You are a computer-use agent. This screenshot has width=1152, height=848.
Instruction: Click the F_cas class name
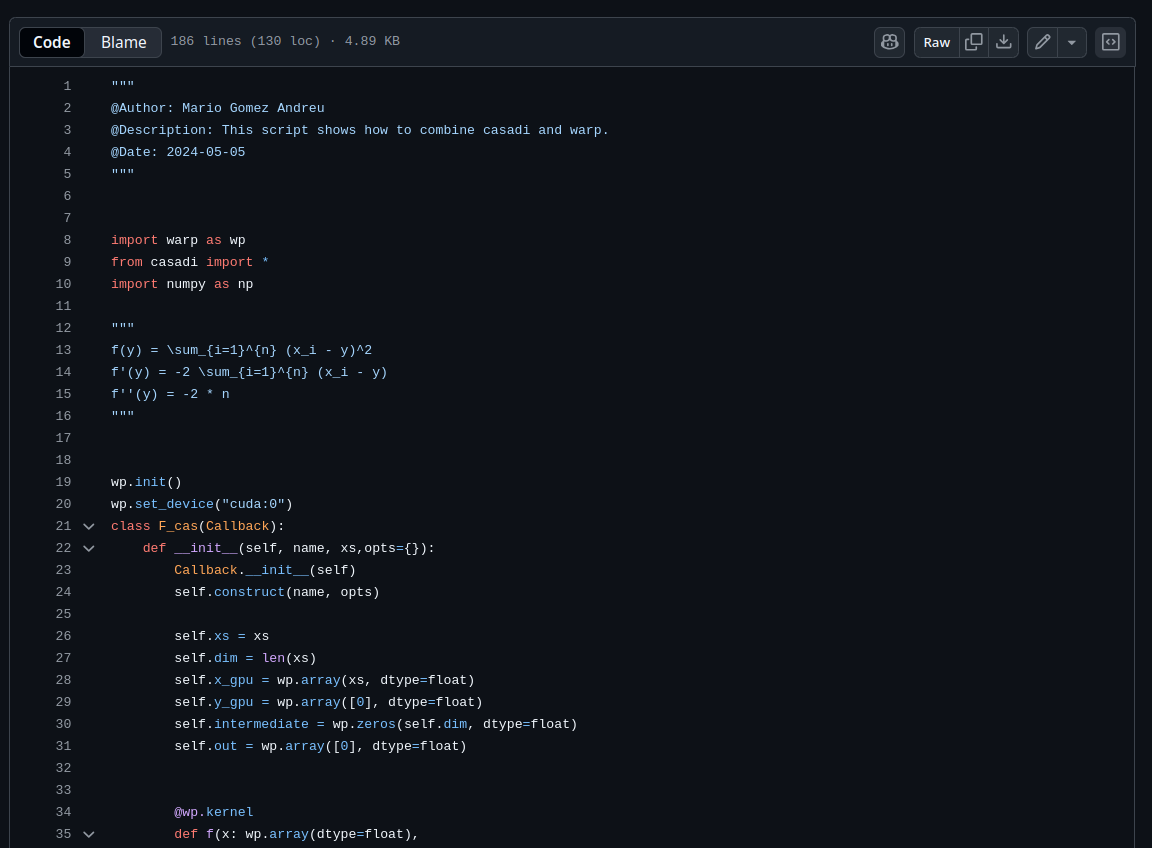tap(178, 526)
